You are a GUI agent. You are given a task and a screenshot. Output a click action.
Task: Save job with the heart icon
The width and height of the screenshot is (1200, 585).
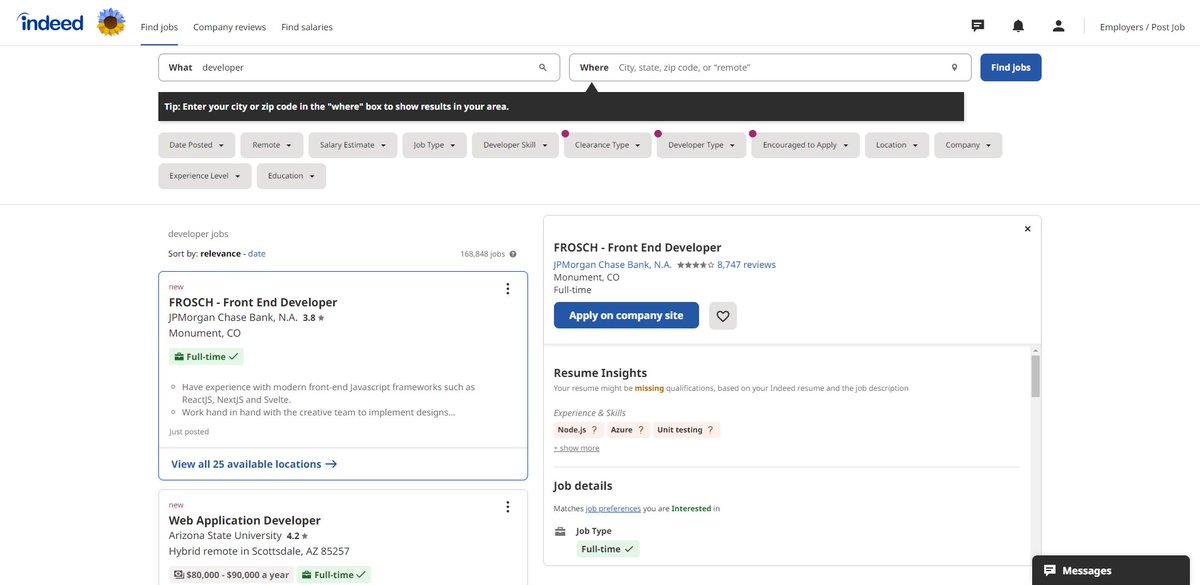[x=723, y=316]
